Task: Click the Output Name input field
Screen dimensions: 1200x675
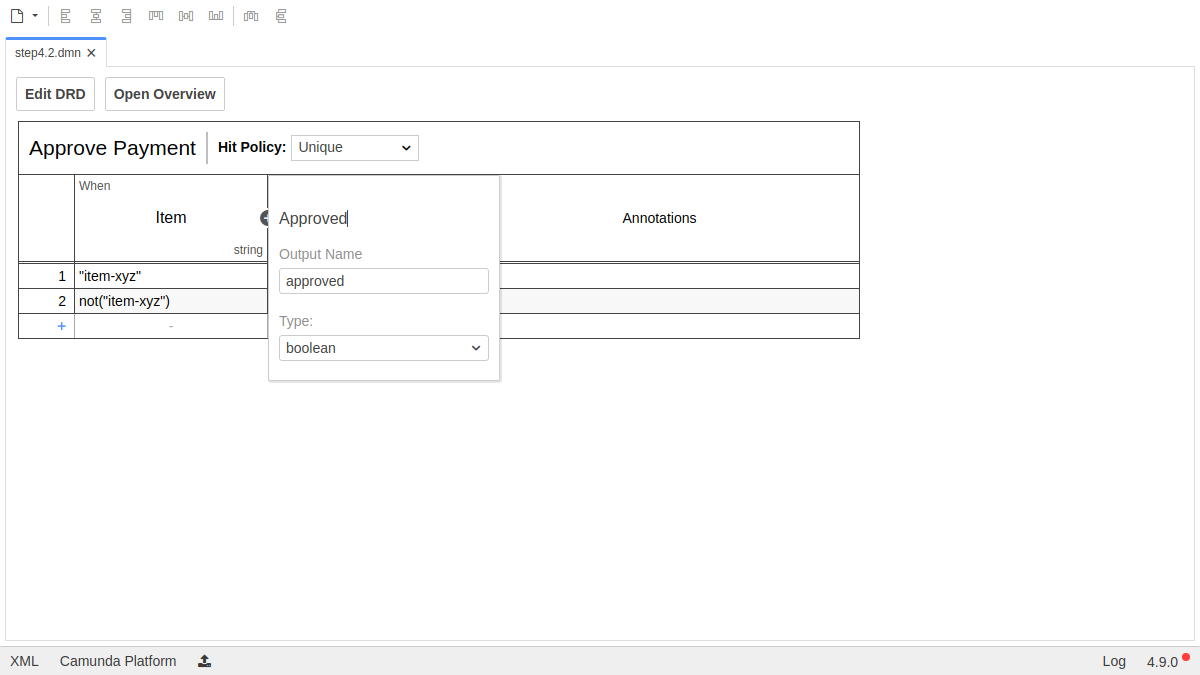Action: click(383, 281)
